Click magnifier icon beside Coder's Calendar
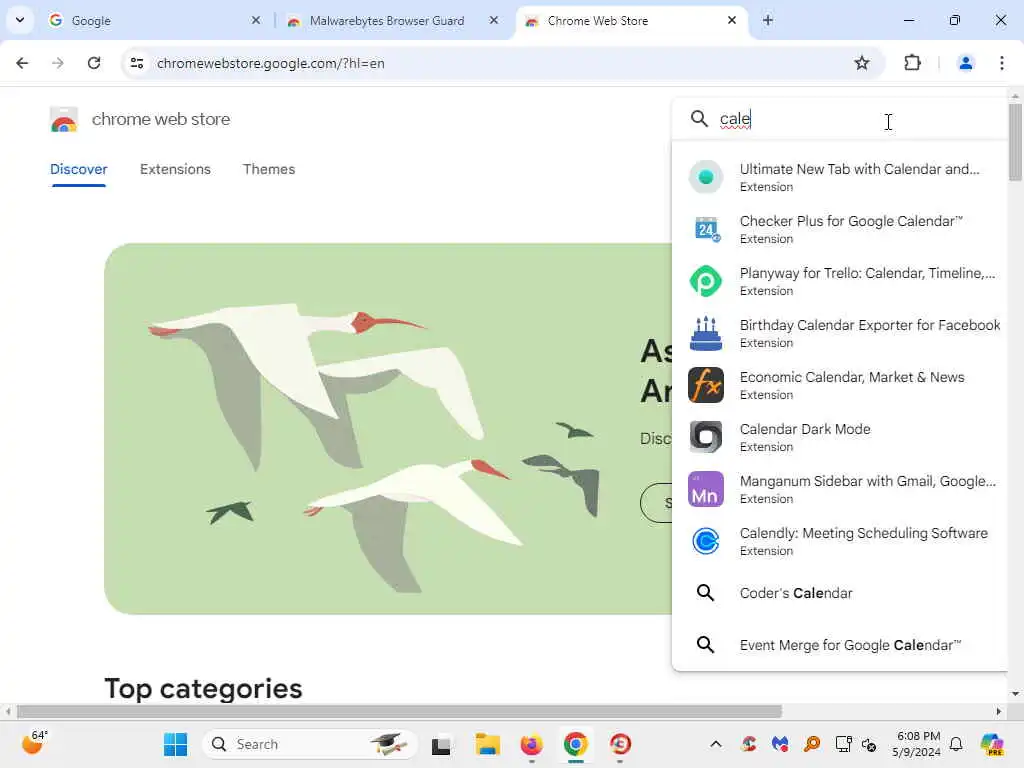The height and width of the screenshot is (768, 1024). click(x=705, y=593)
